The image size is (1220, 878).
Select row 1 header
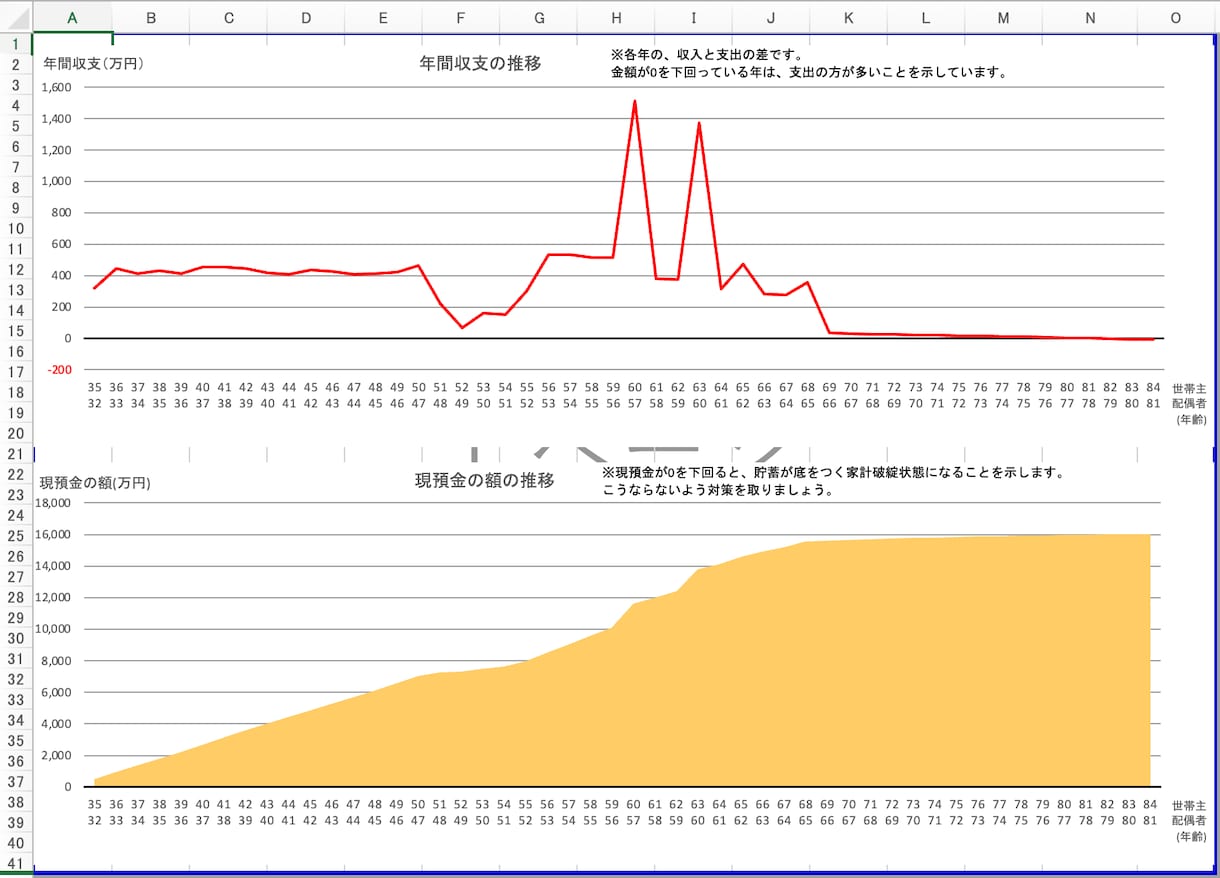(x=16, y=44)
